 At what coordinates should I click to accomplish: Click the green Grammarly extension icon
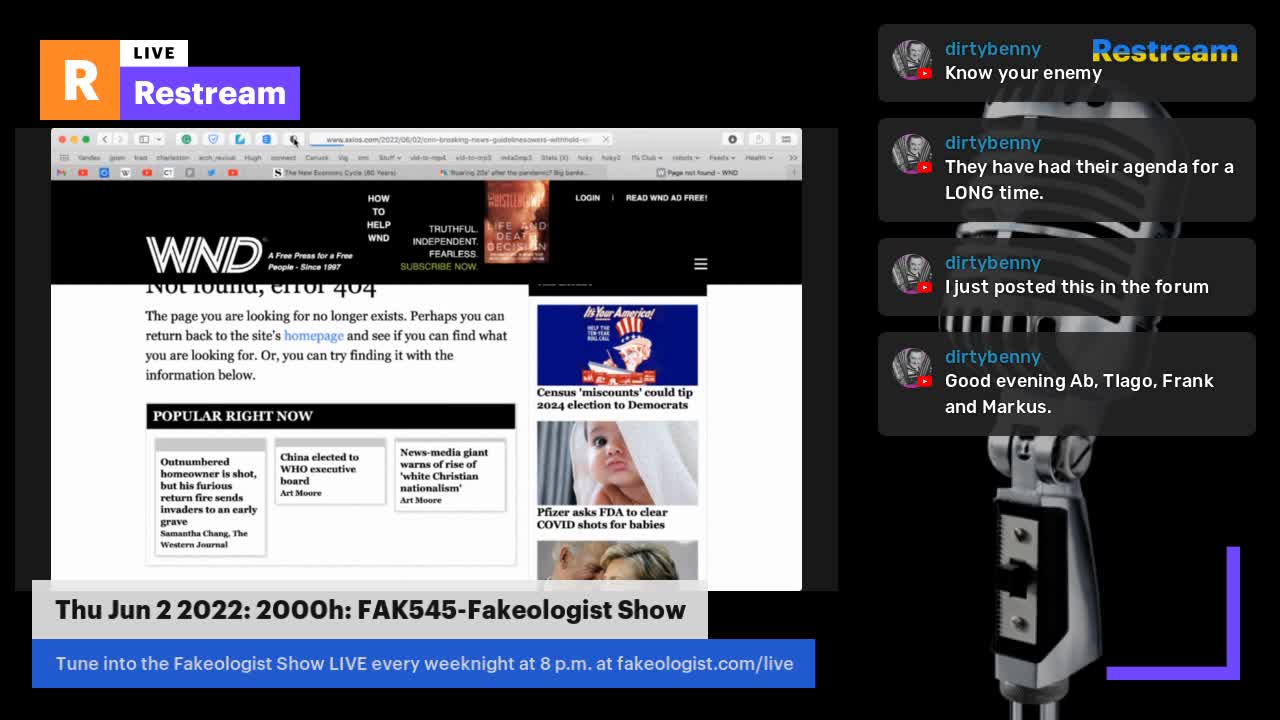pos(186,139)
